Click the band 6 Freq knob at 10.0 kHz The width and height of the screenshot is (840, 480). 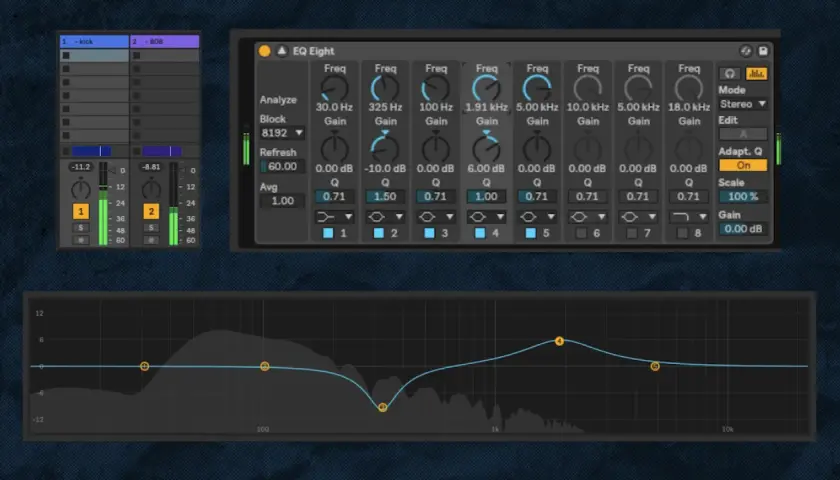click(x=588, y=88)
